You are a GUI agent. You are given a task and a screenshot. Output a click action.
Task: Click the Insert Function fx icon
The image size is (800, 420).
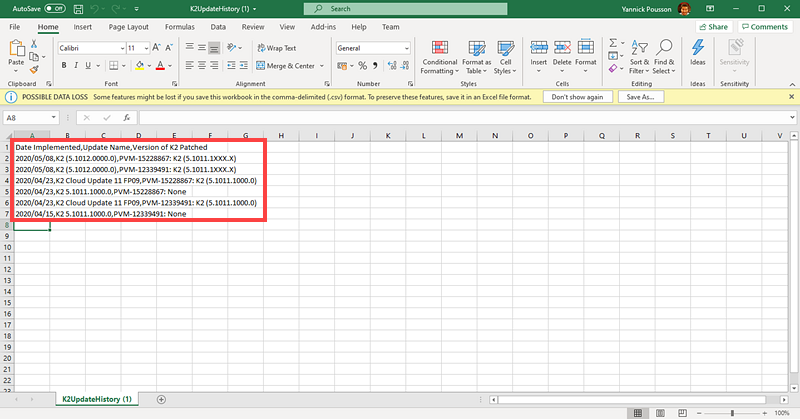(x=126, y=117)
